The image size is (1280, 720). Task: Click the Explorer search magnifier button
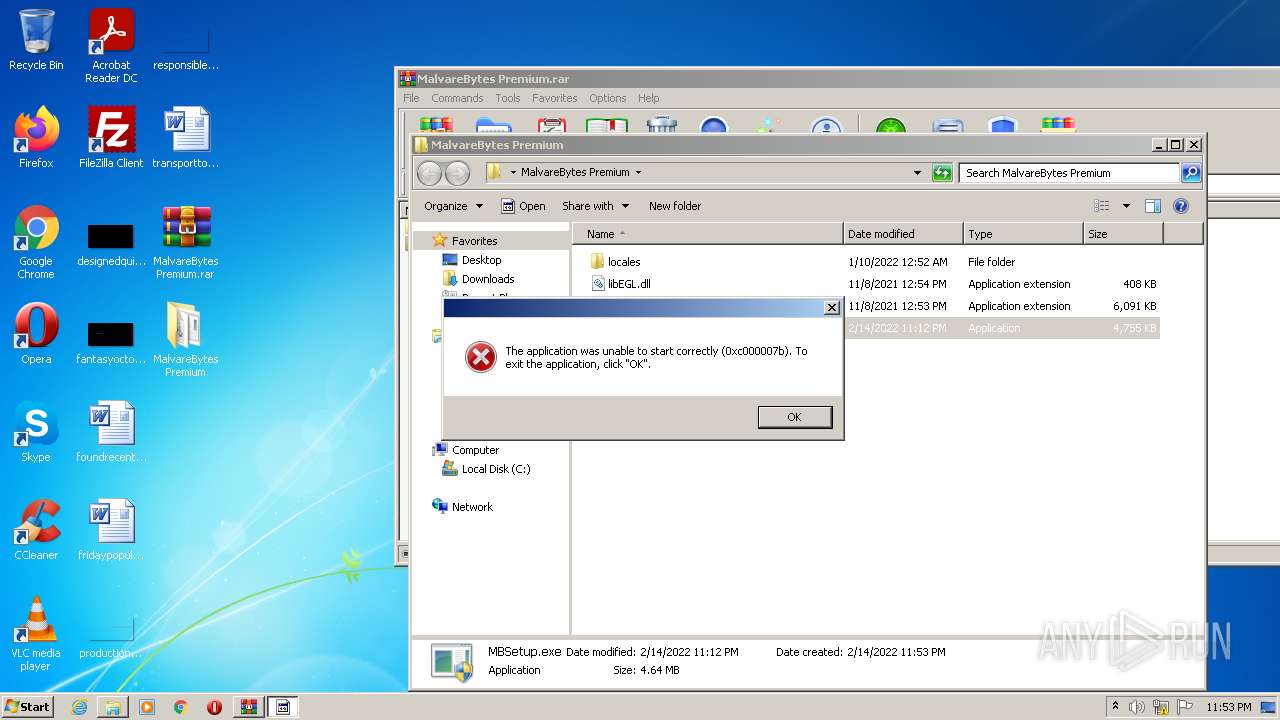pyautogui.click(x=1190, y=173)
